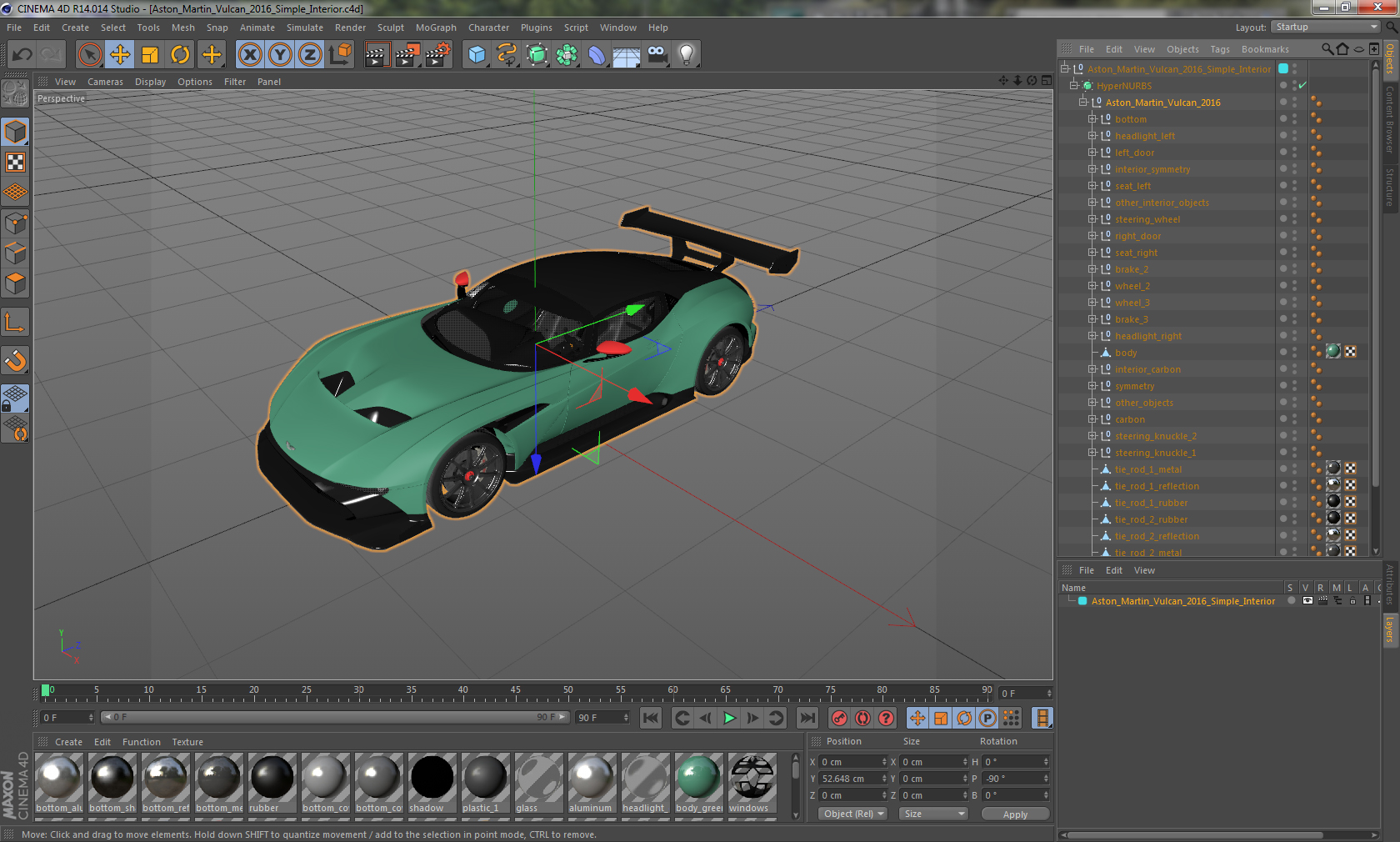The width and height of the screenshot is (1400, 842).
Task: Select the Live Selection tool
Action: [x=90, y=55]
